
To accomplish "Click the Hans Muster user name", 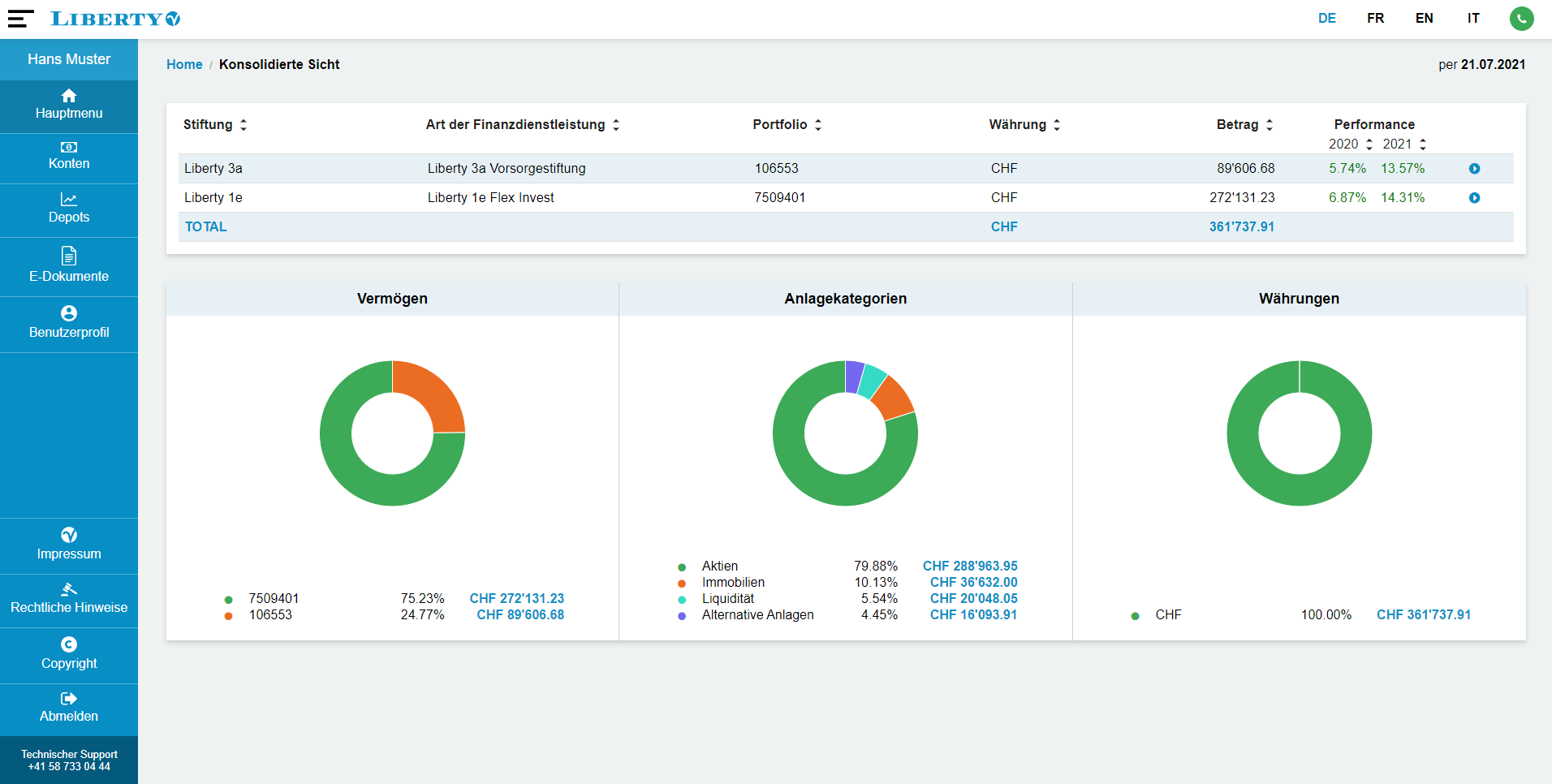I will 69,59.
